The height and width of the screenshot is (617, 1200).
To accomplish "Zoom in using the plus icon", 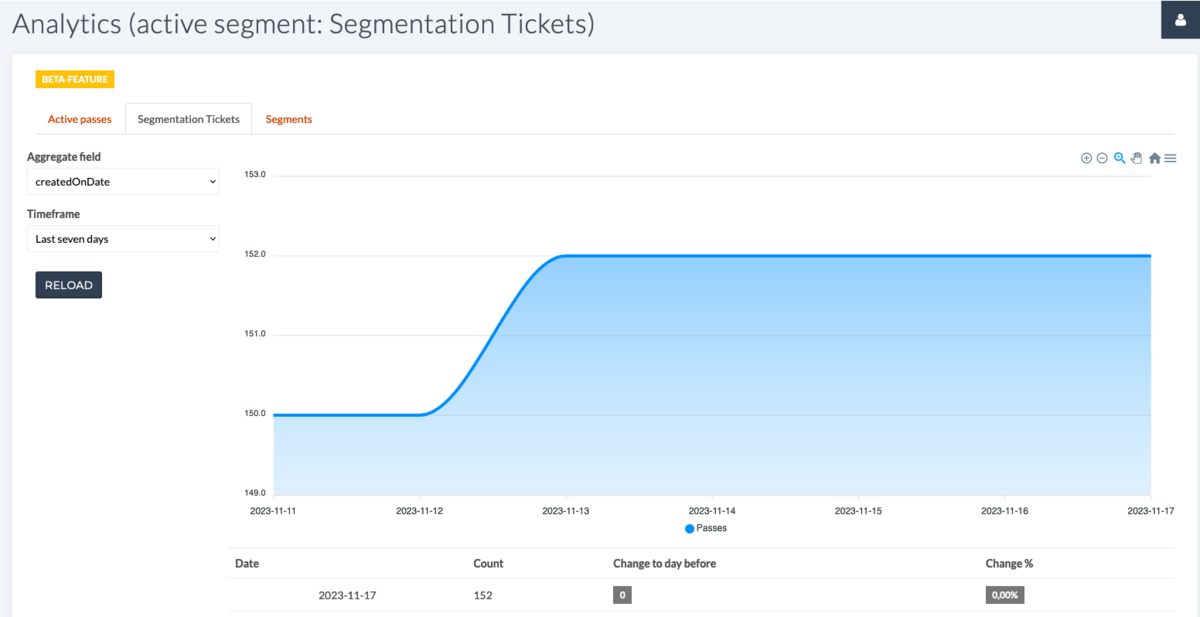I will 1086,157.
